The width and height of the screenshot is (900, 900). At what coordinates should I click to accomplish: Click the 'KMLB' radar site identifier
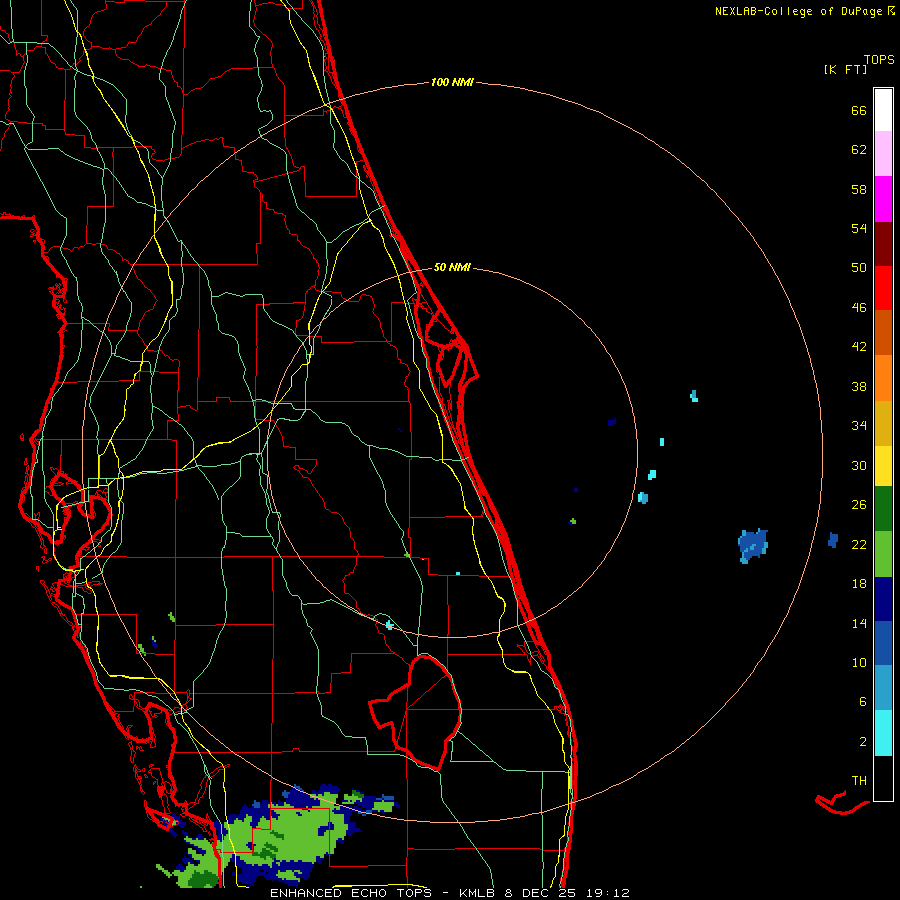[478, 893]
